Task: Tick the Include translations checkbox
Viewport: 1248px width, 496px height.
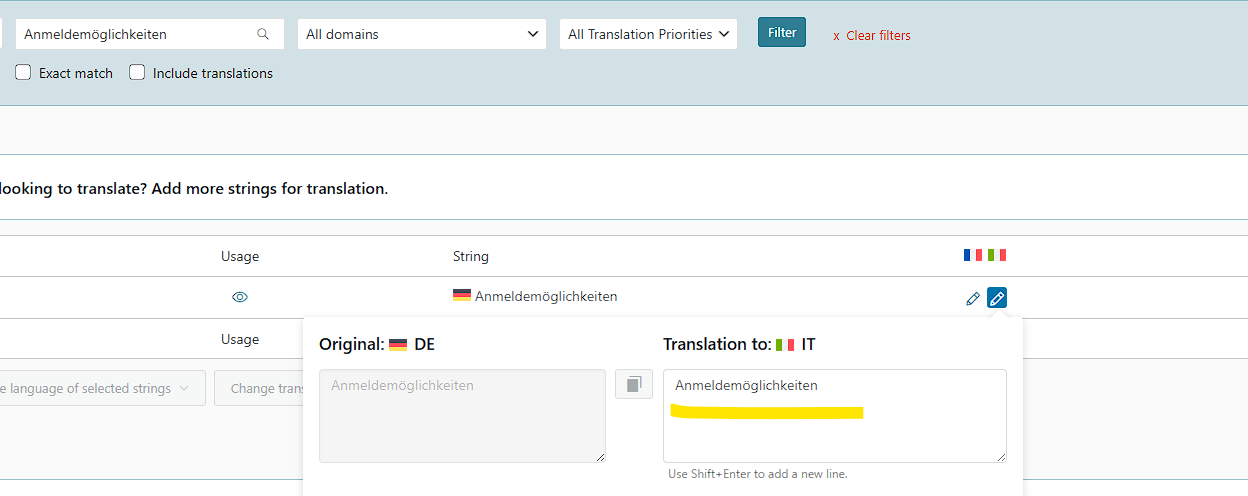Action: click(x=137, y=72)
